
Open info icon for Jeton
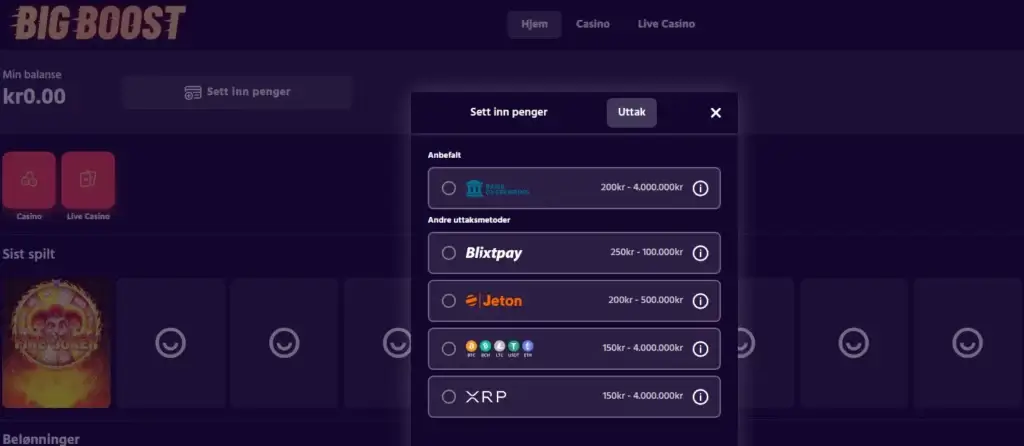[x=700, y=301]
